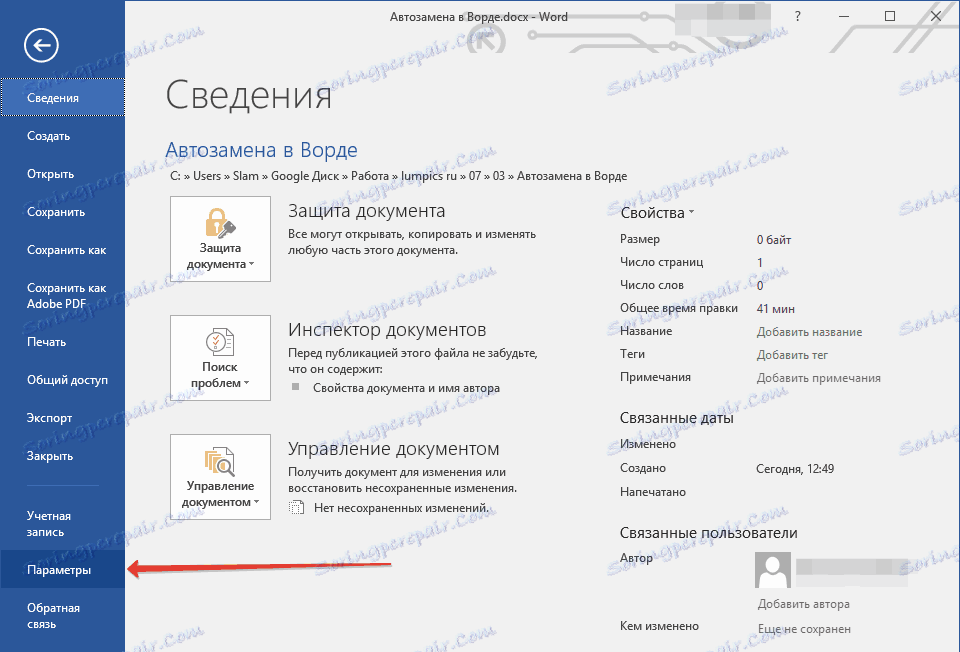Click the Добавить название field
Viewport: 960px width, 652px height.
[809, 332]
